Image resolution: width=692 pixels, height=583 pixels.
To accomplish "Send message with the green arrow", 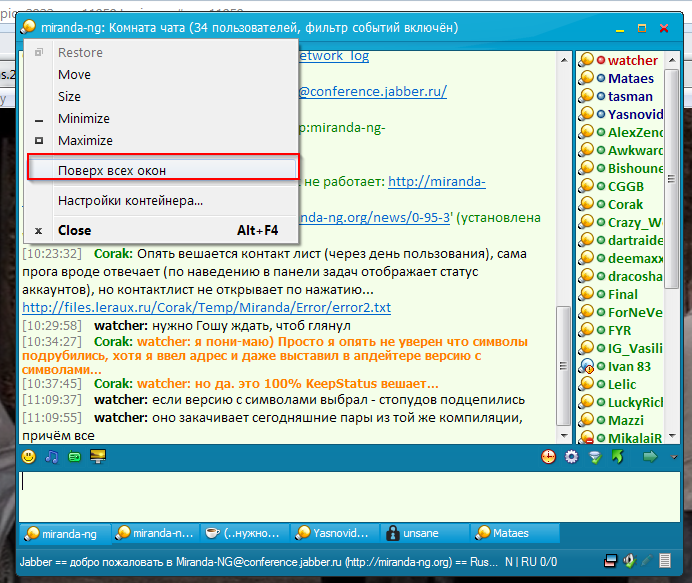I will 650,456.
